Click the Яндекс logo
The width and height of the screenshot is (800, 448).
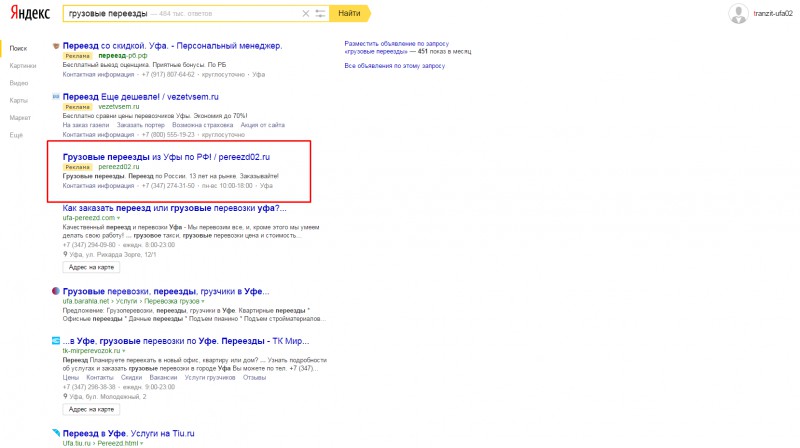point(30,13)
